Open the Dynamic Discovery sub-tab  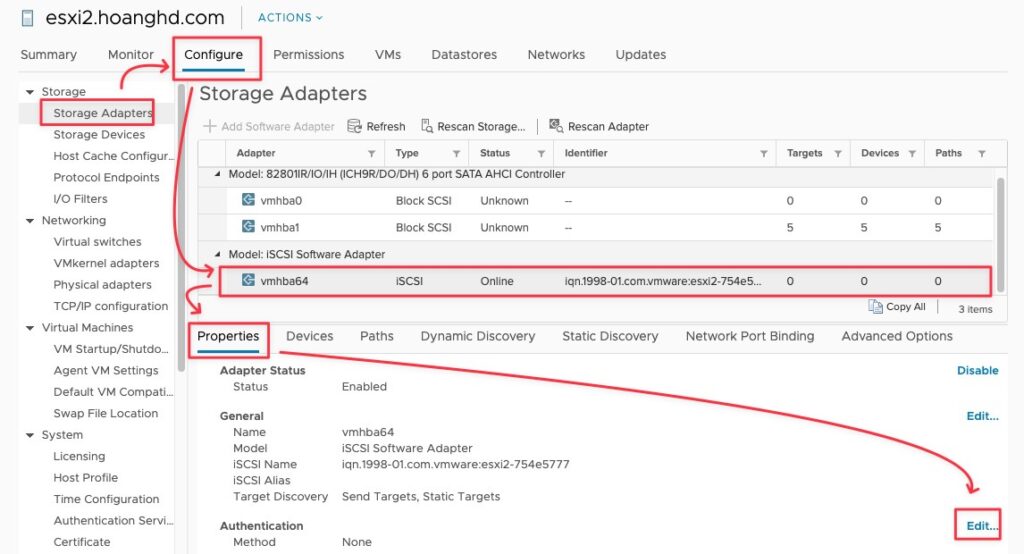tap(478, 336)
